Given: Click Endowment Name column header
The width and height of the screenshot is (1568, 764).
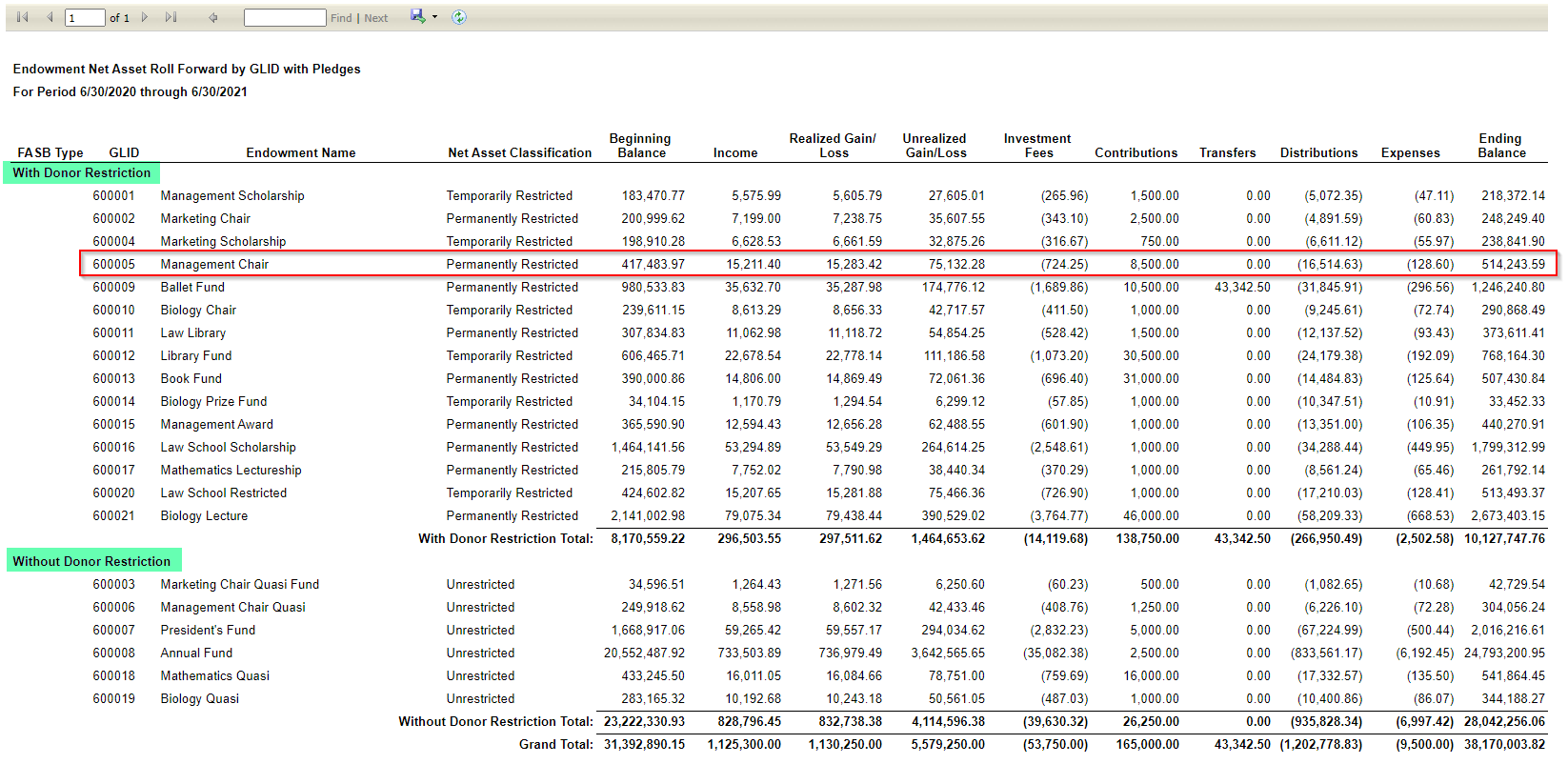Looking at the screenshot, I should coord(301,152).
